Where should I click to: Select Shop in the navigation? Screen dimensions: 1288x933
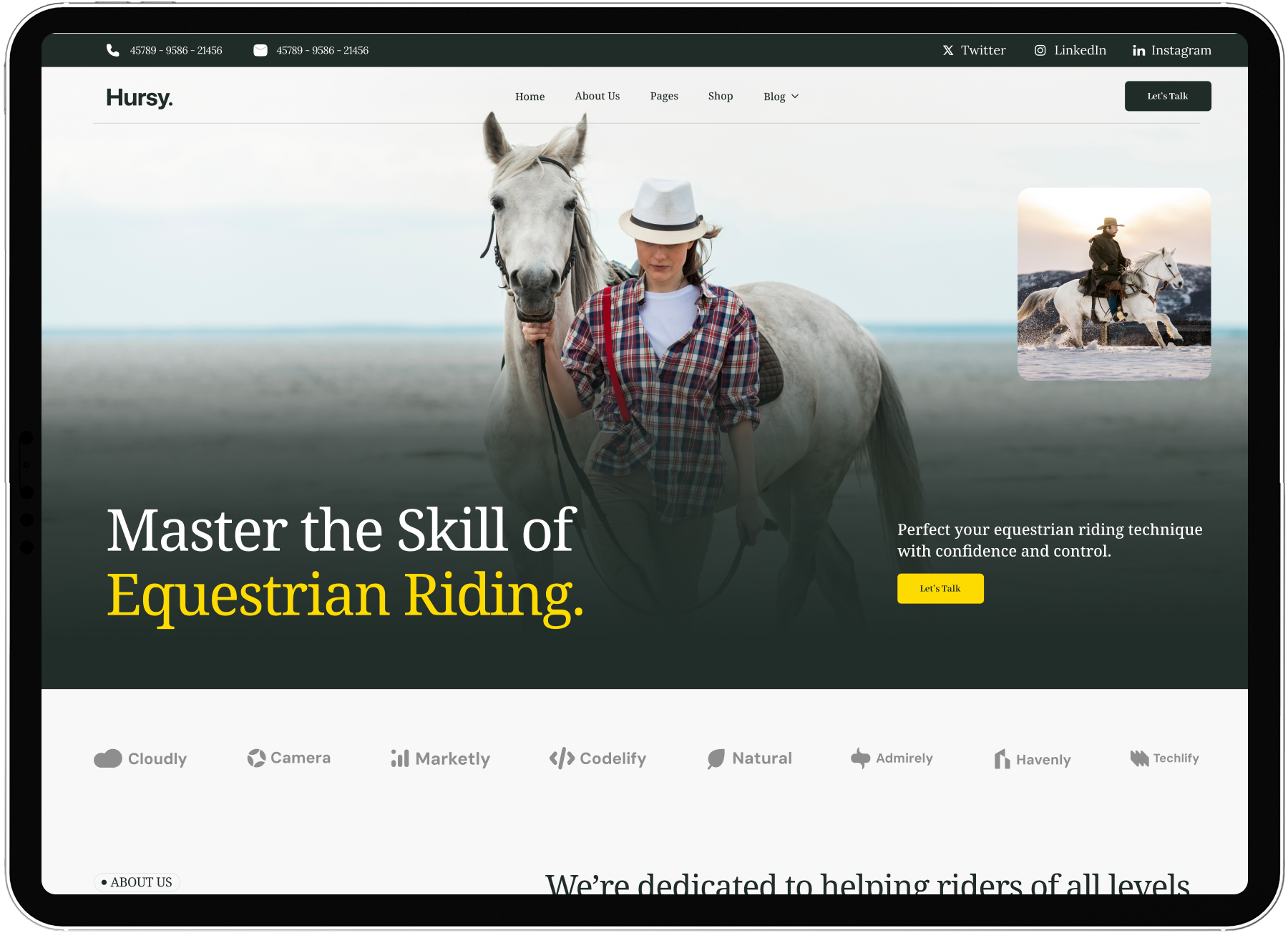[x=721, y=96]
